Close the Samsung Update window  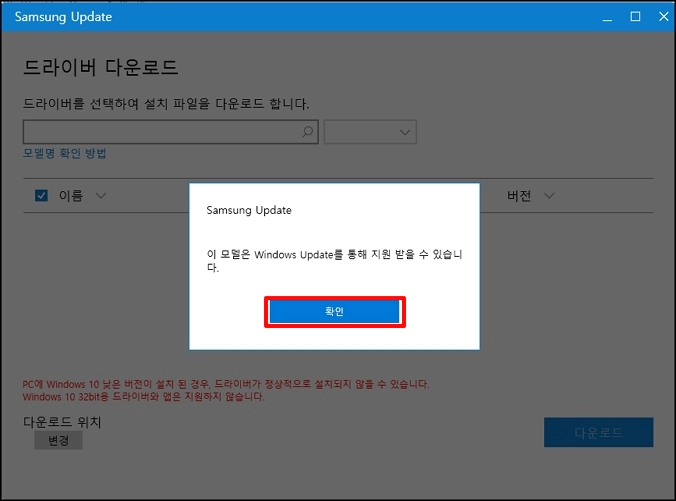pyautogui.click(x=663, y=17)
